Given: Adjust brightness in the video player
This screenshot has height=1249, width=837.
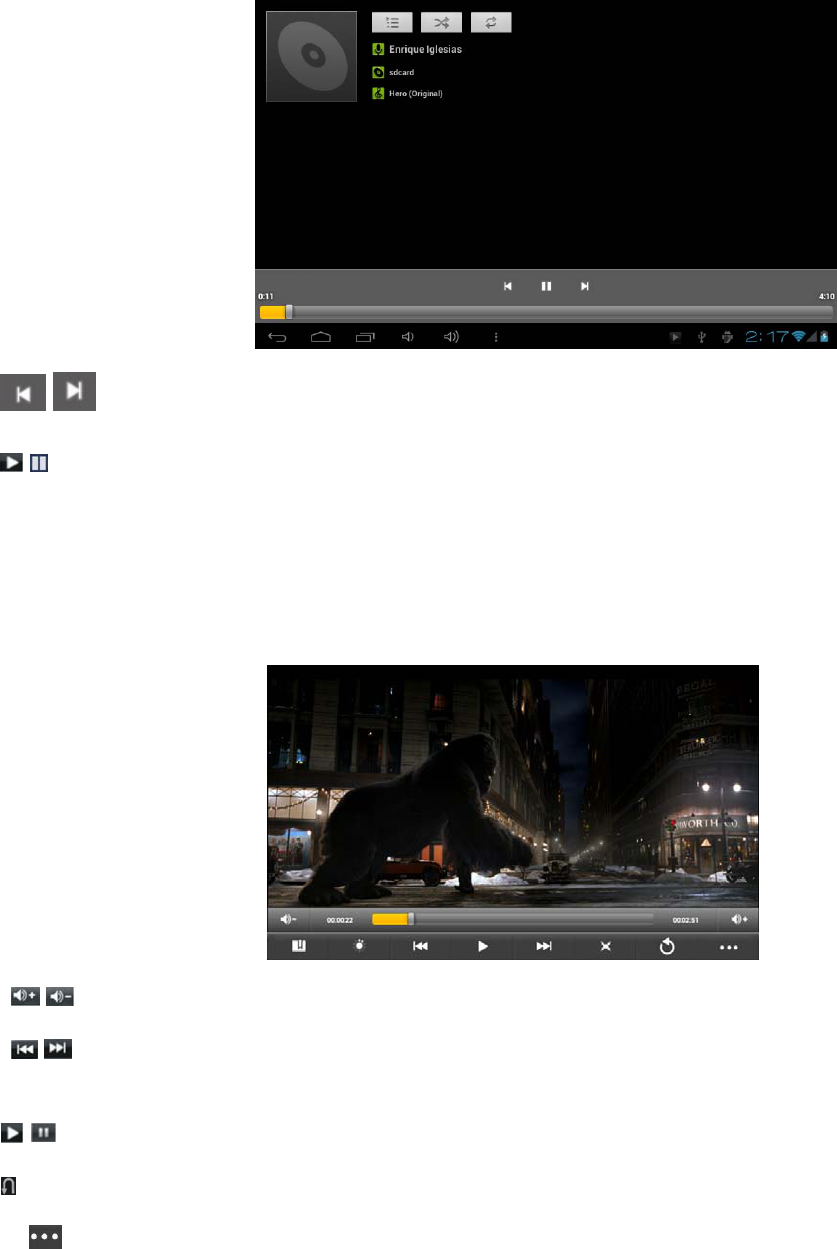Looking at the screenshot, I should (359, 946).
